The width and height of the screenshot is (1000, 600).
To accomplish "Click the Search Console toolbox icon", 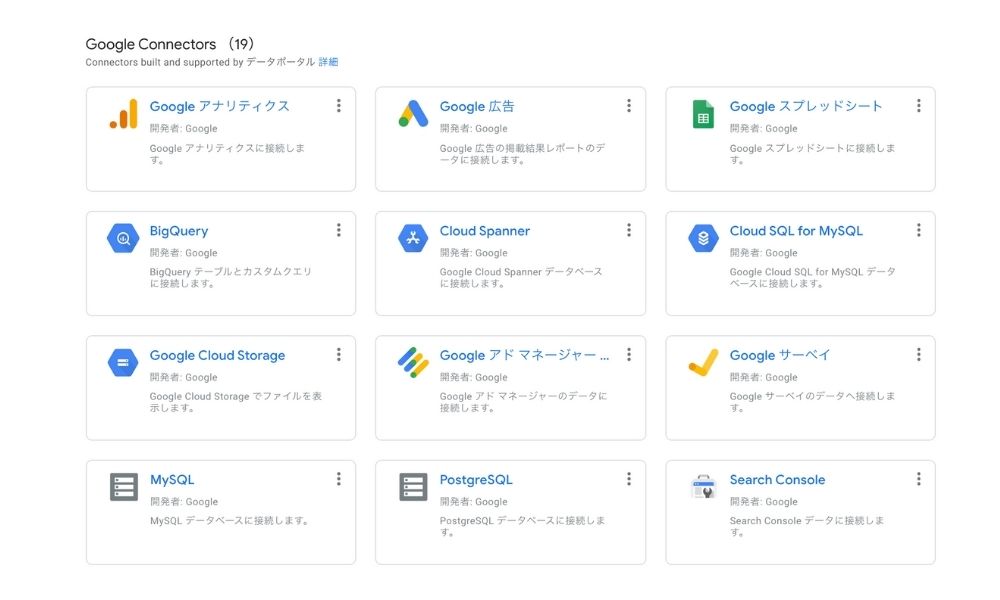I will 703,487.
